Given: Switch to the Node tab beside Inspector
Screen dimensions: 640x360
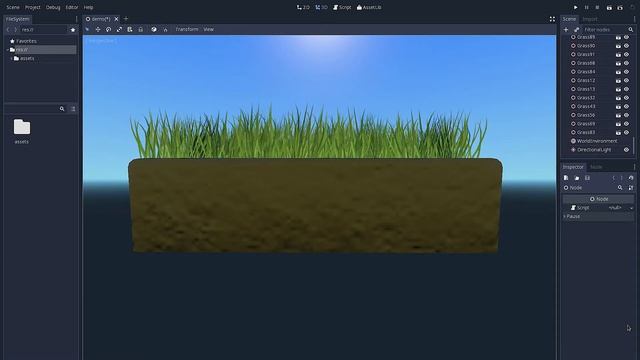Looking at the screenshot, I should click(x=596, y=167).
